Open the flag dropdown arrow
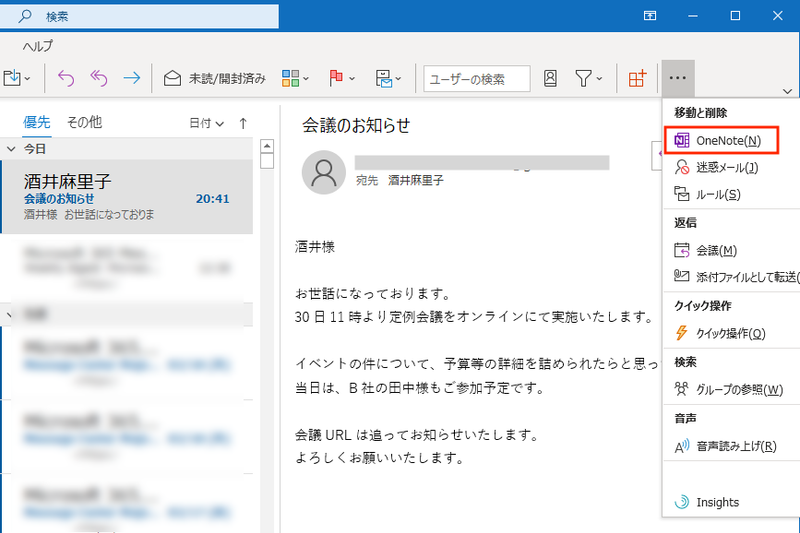Viewport: 800px width, 533px height. [x=352, y=79]
